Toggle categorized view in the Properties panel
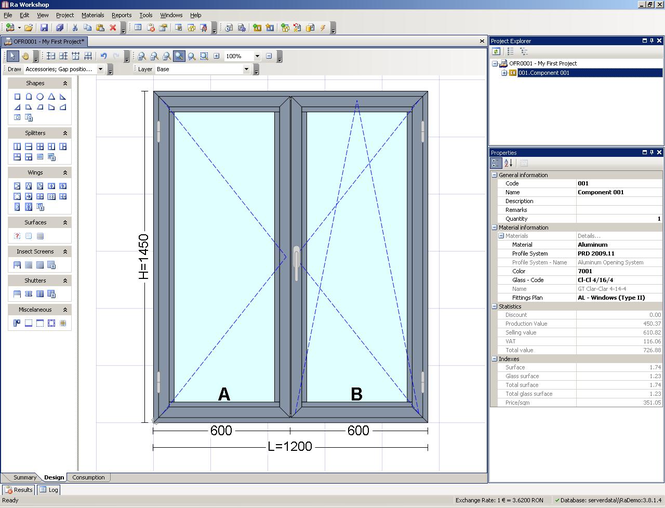Viewport: 665px width, 508px height. point(496,163)
